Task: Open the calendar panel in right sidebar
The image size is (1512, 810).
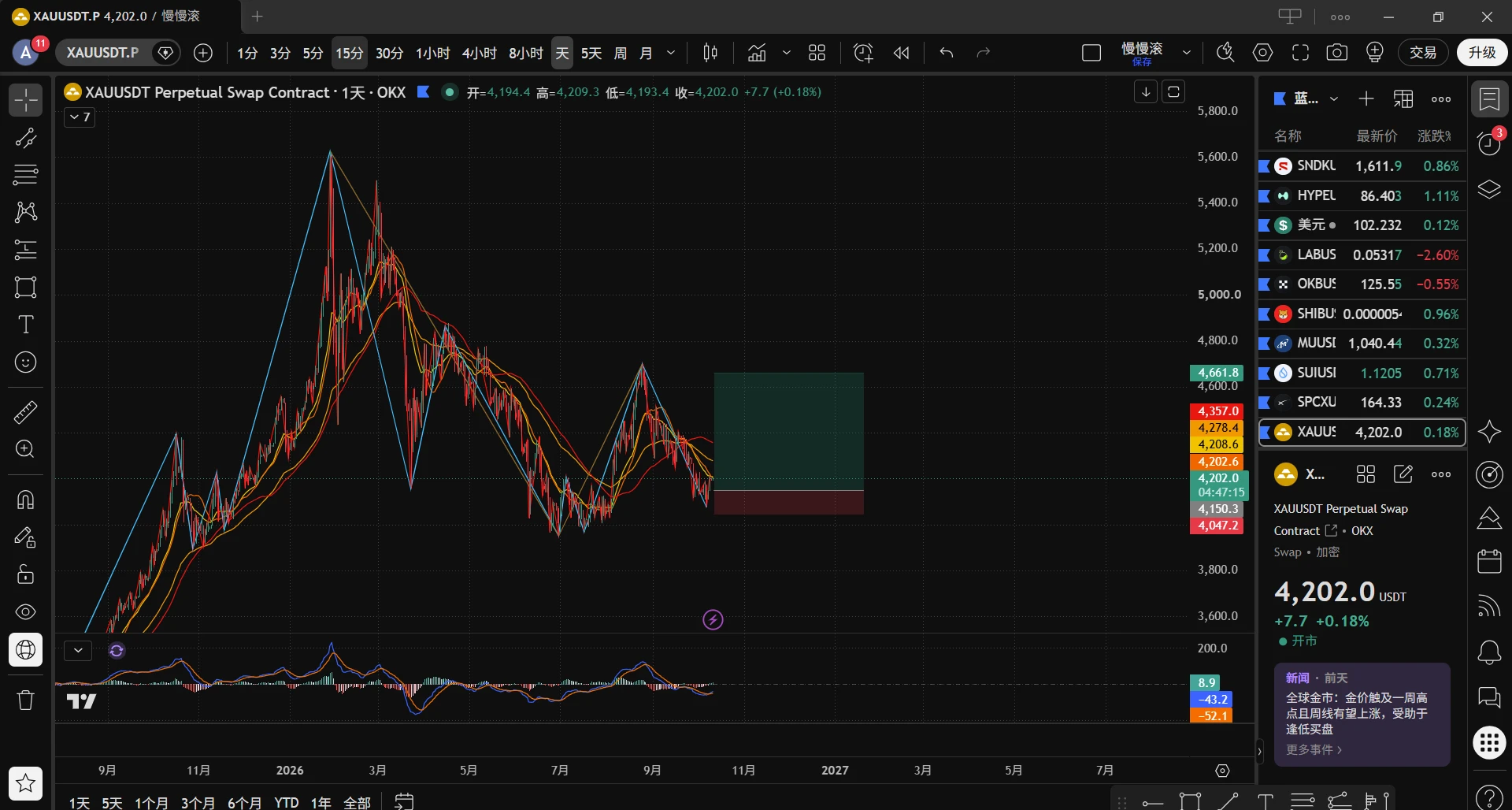Action: pos(1489,561)
